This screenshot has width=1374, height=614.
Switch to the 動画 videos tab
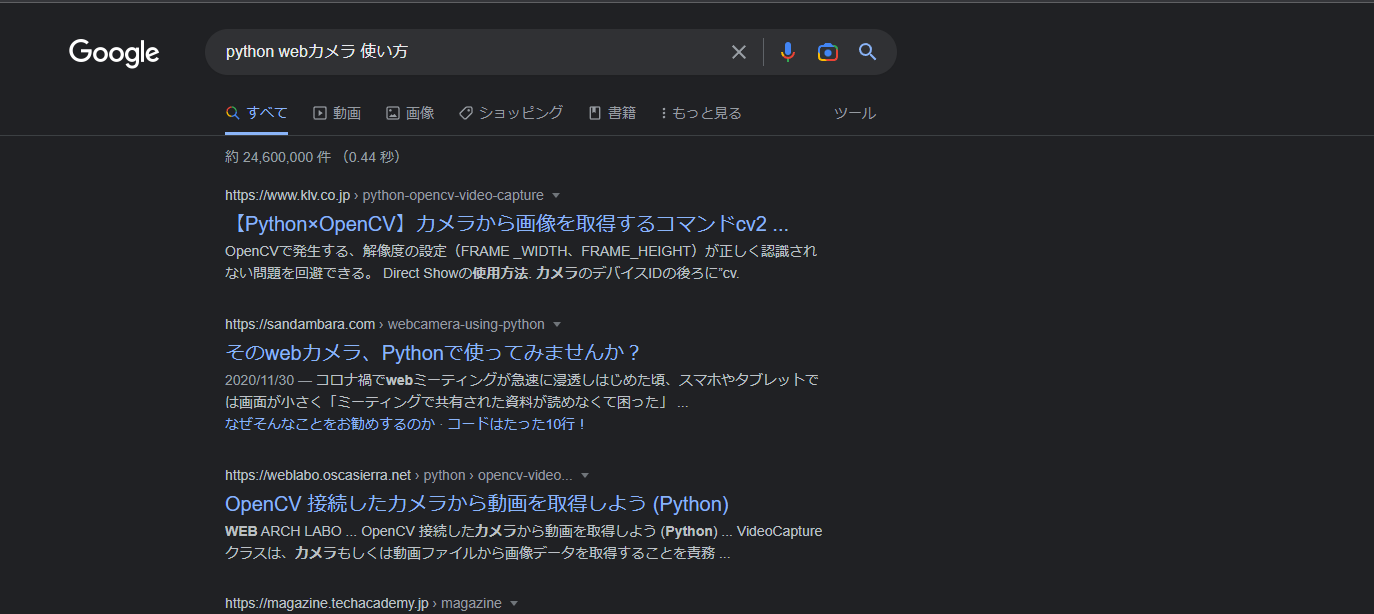coord(337,113)
